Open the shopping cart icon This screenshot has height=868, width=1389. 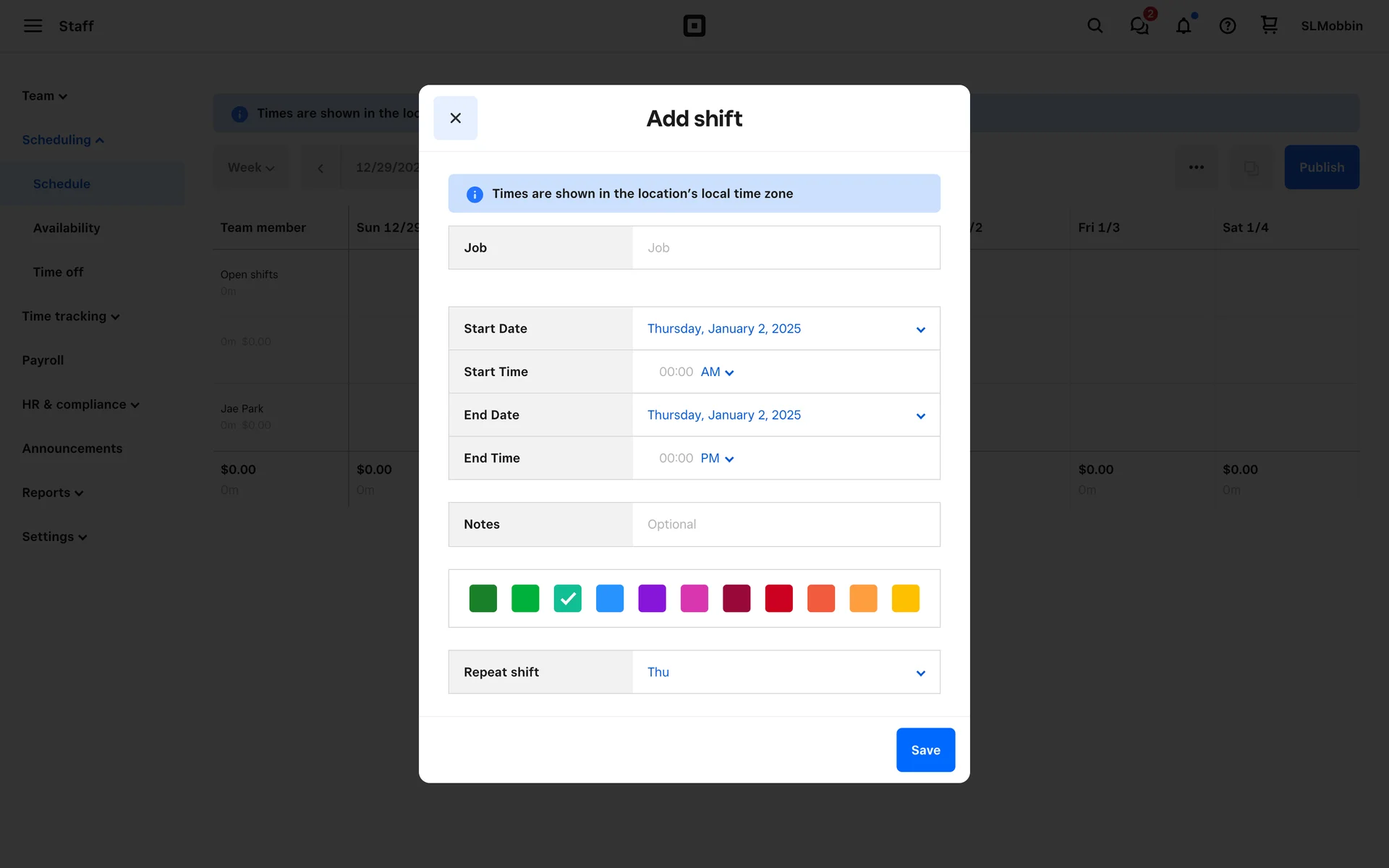click(x=1269, y=25)
